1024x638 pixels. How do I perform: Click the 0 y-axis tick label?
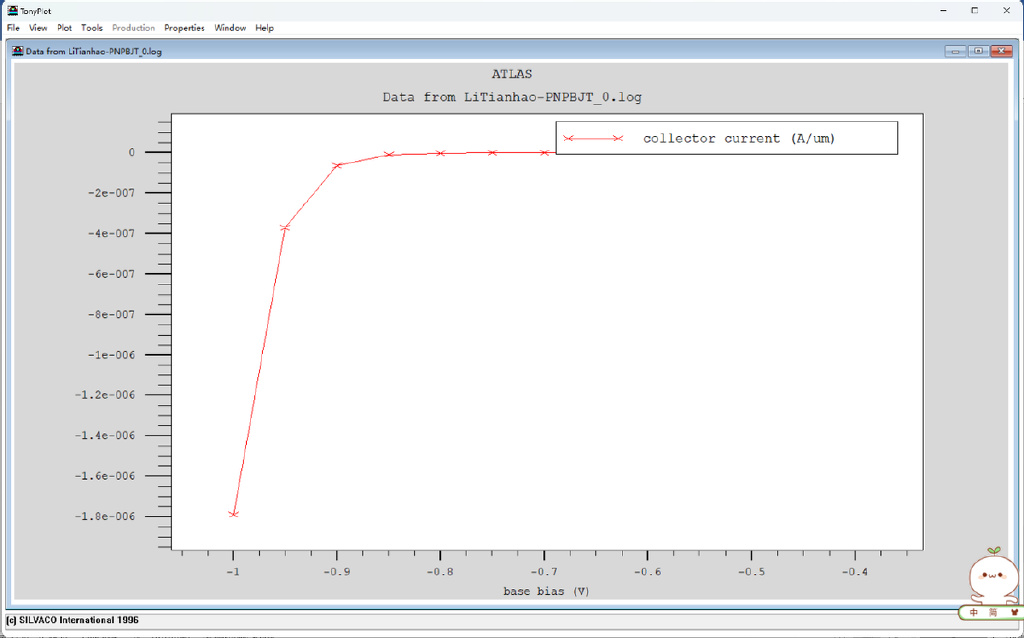(x=131, y=152)
